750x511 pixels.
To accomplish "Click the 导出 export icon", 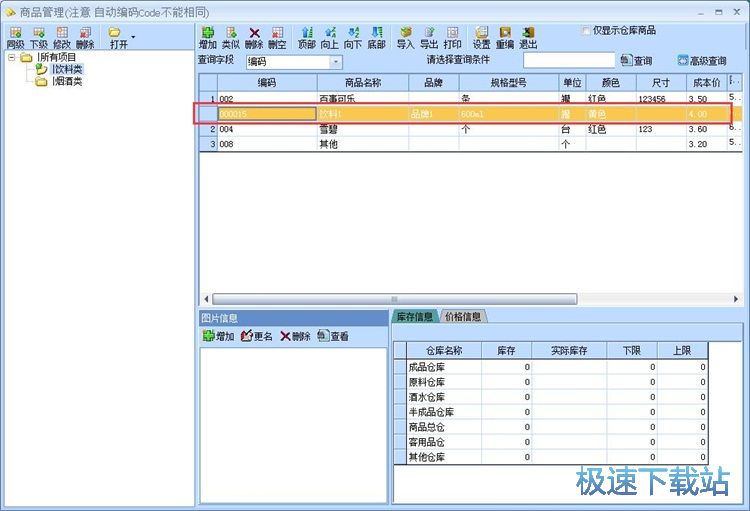I will tap(429, 38).
